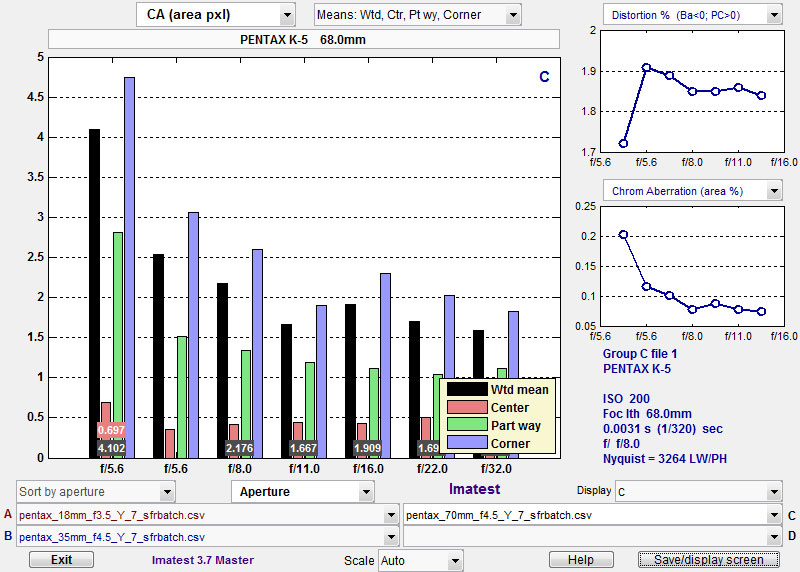Open the Distortion % dropdown
800x572 pixels.
(x=693, y=15)
